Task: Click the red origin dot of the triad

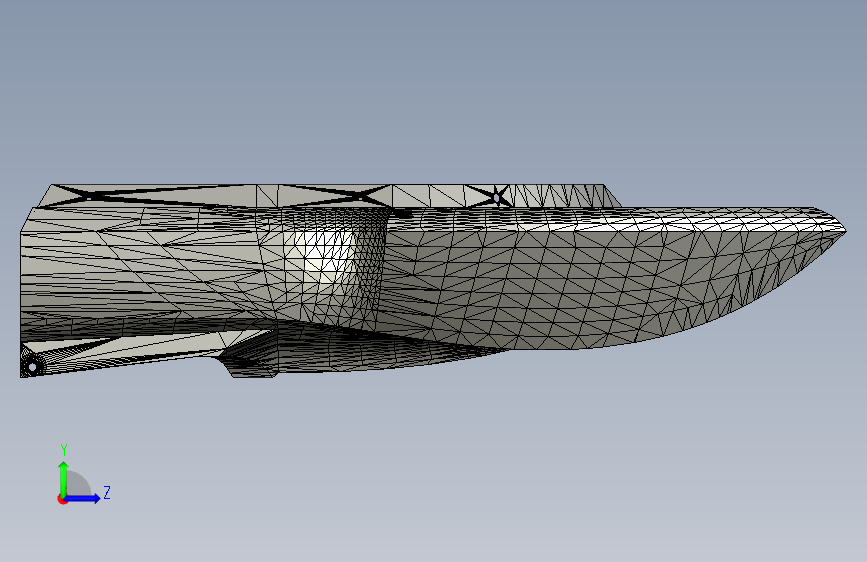Action: [x=62, y=499]
